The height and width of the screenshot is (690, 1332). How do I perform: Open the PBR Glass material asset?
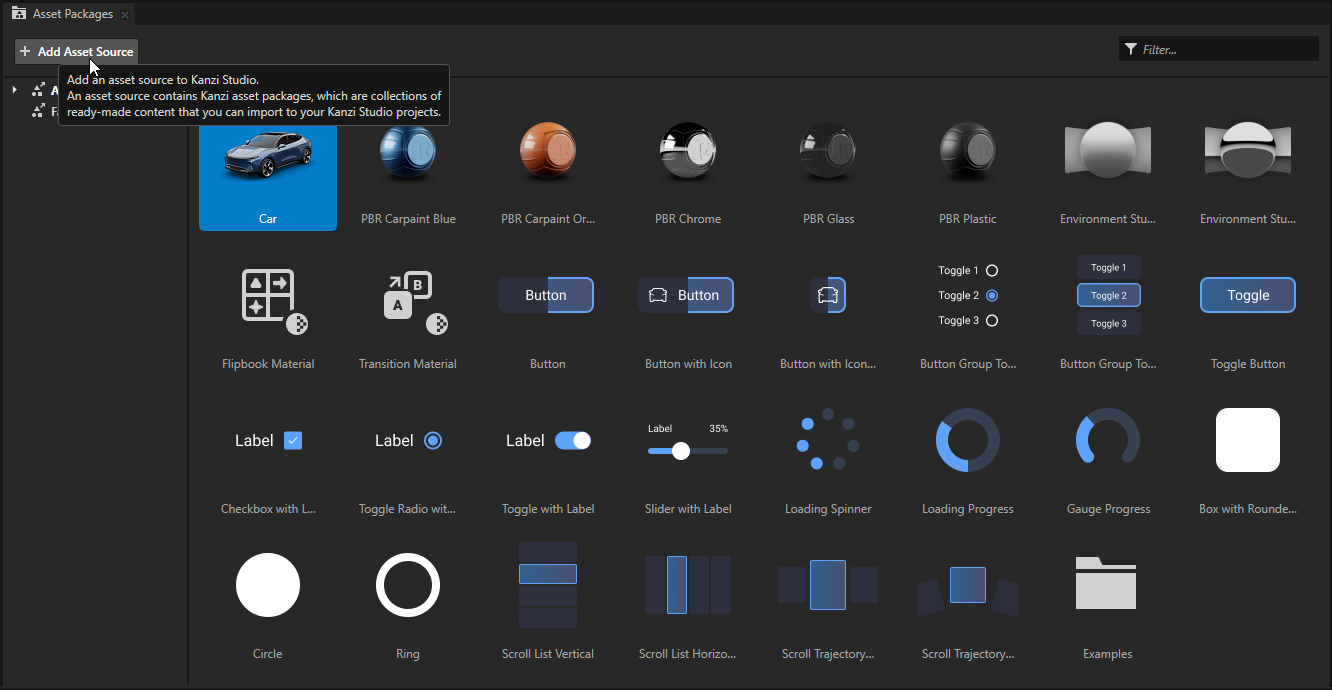(828, 151)
